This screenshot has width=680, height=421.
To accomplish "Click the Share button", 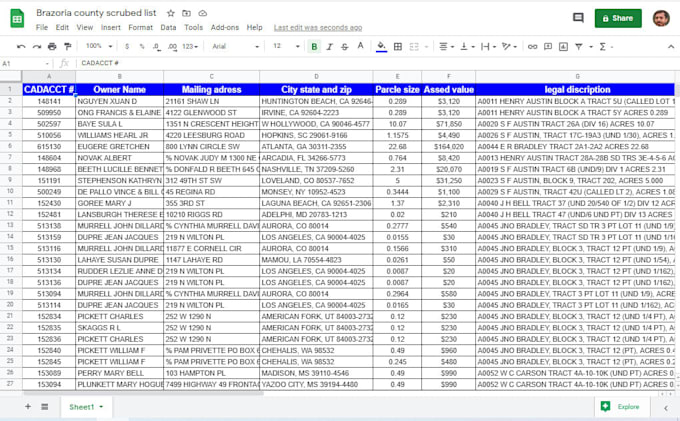I will pyautogui.click(x=618, y=18).
